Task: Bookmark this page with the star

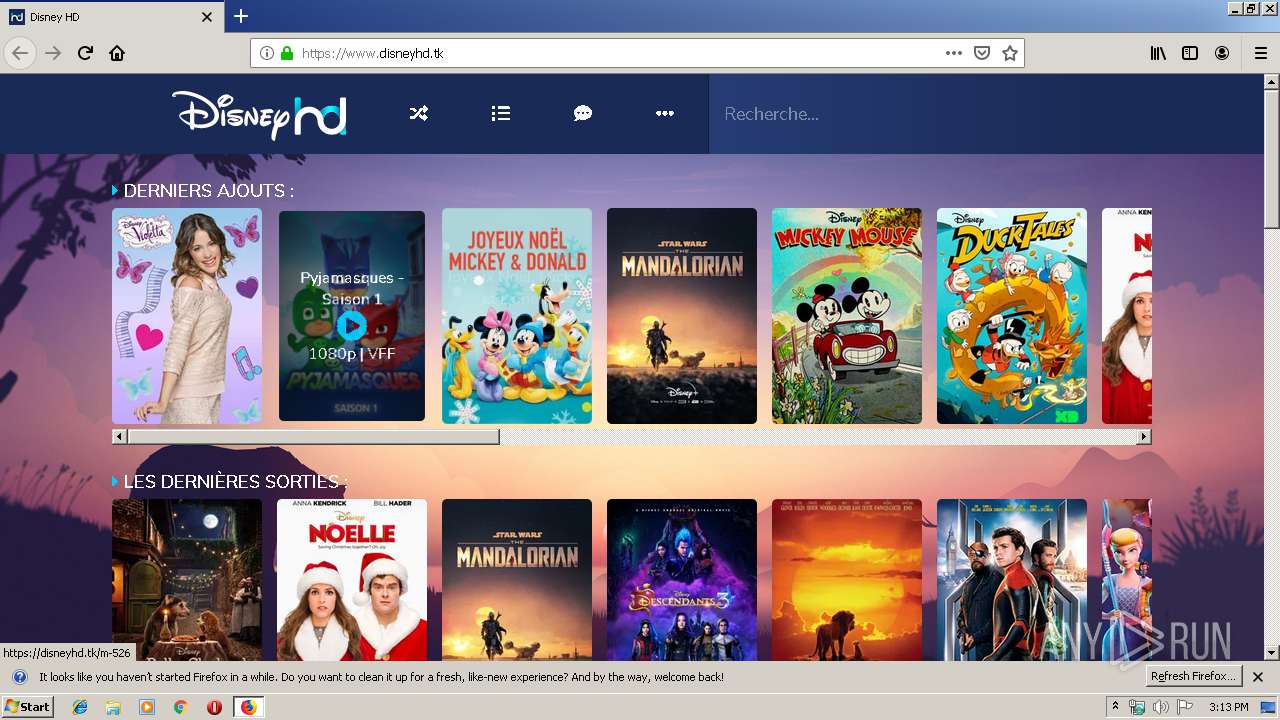Action: tap(1010, 53)
